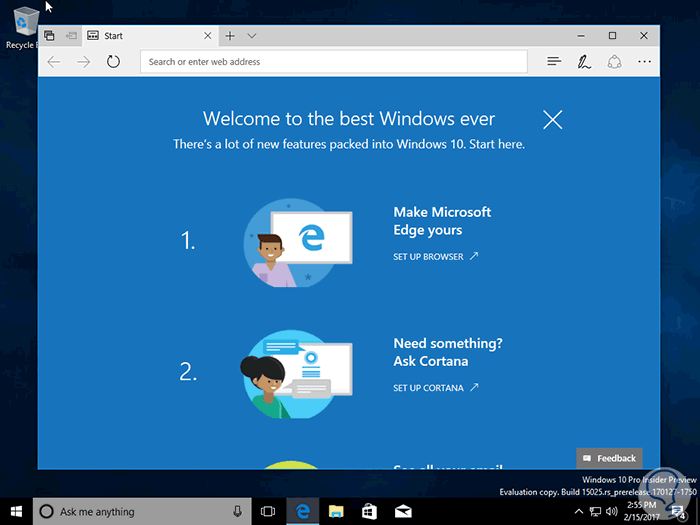The image size is (700, 525).
Task: Open the Windows Start menu
Action: click(x=16, y=512)
